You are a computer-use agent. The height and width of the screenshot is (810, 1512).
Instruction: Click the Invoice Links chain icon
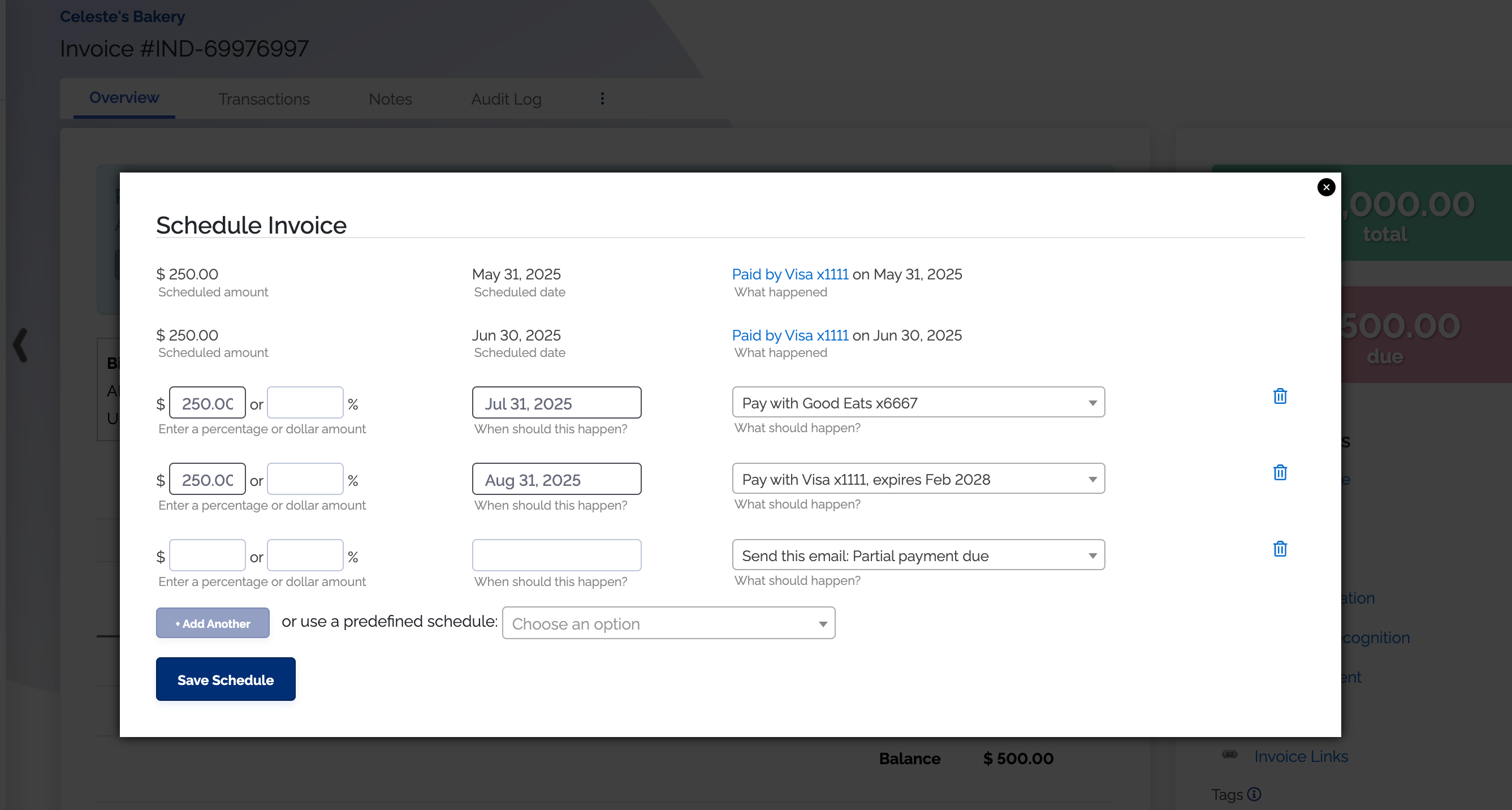[x=1230, y=754]
